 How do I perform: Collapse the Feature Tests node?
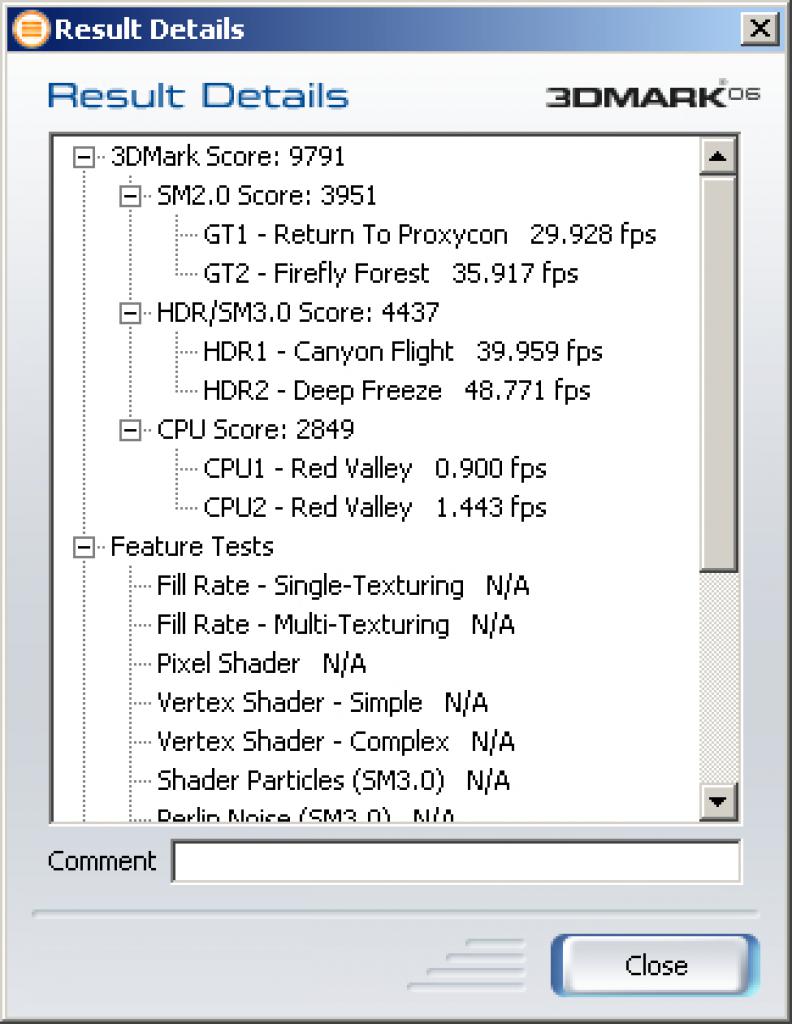click(x=84, y=547)
